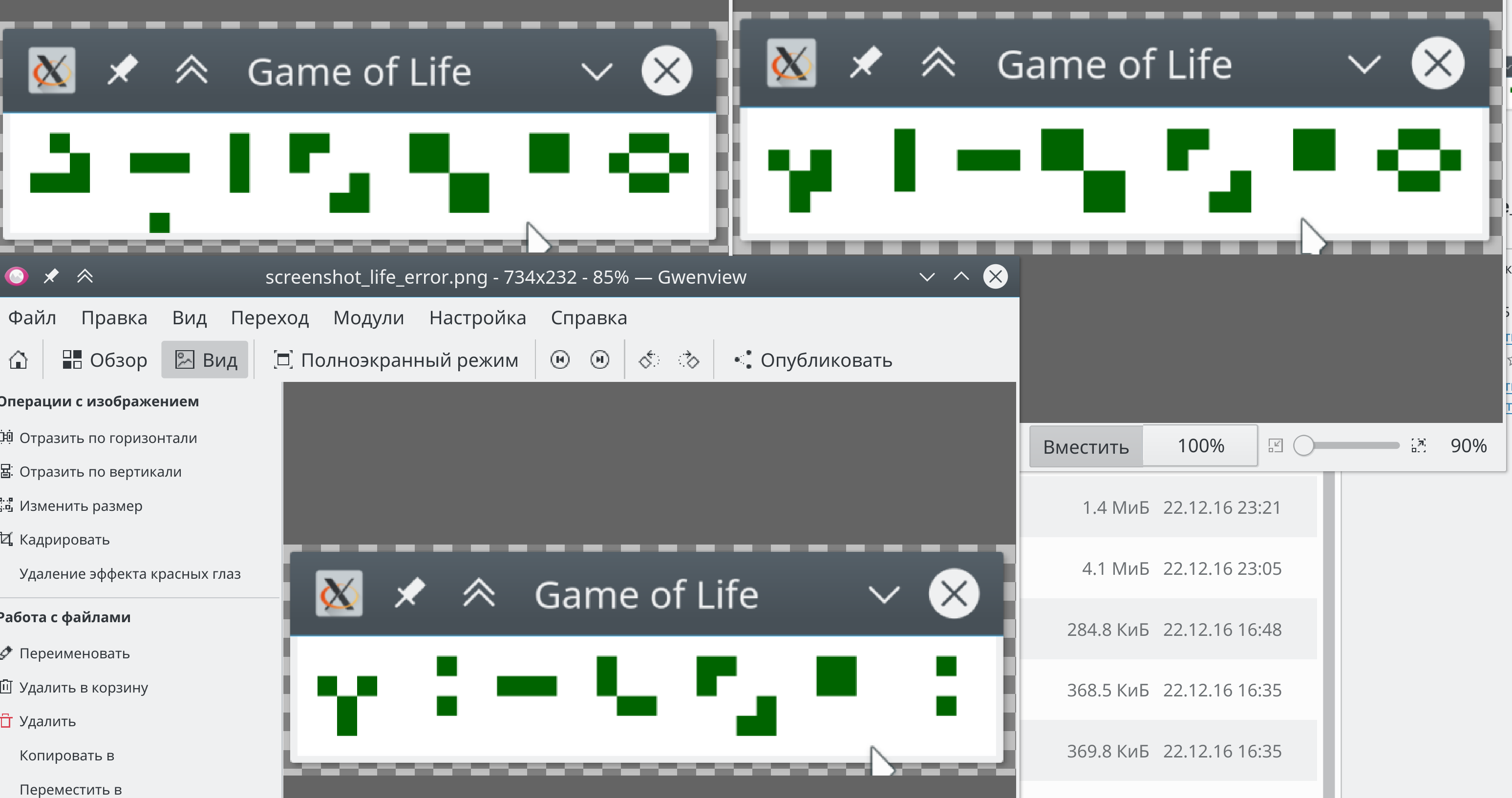
Task: Toggle keep-above for the Gwenview window
Action: point(85,276)
